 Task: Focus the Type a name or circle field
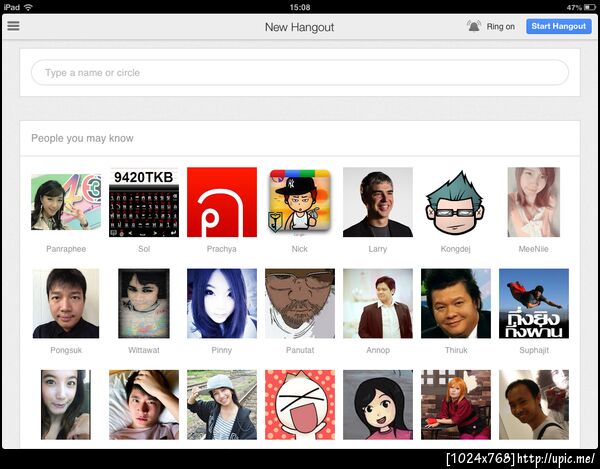(x=300, y=72)
